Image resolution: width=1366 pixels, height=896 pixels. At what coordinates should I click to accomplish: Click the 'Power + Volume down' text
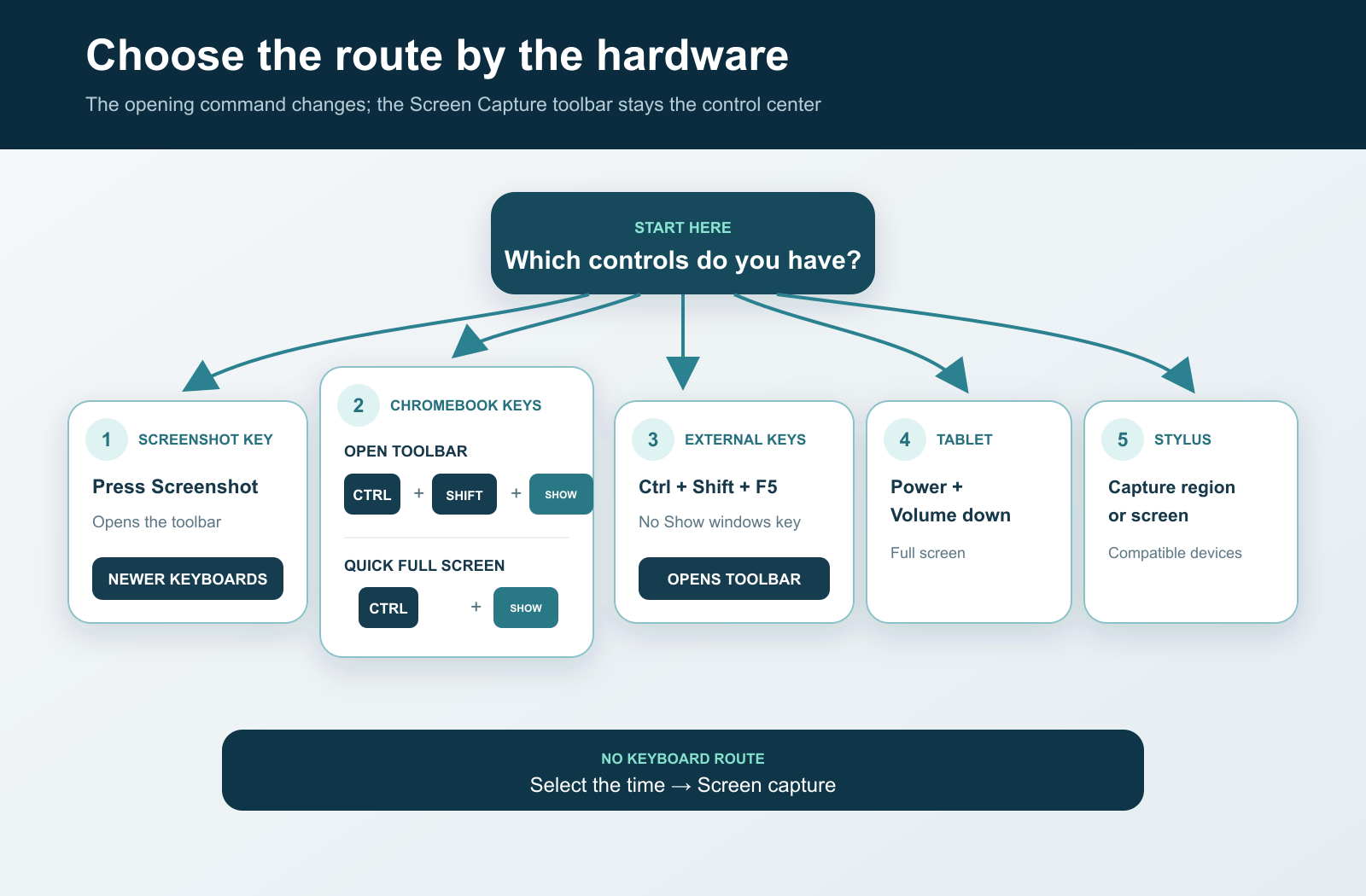[x=950, y=501]
